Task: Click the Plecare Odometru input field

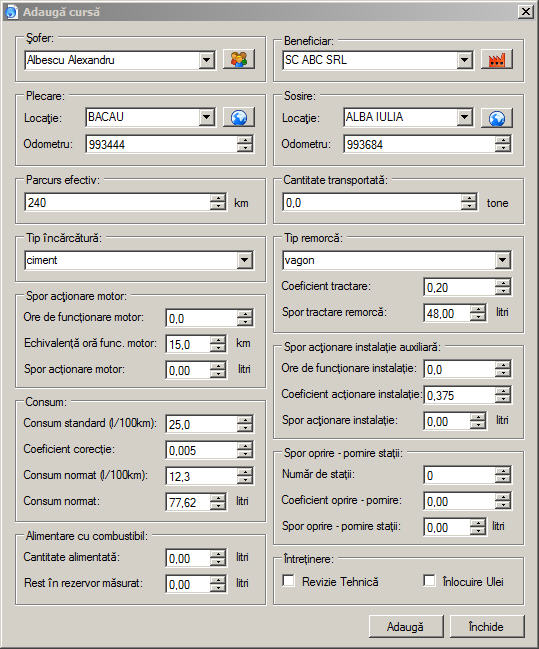Action: [x=162, y=144]
